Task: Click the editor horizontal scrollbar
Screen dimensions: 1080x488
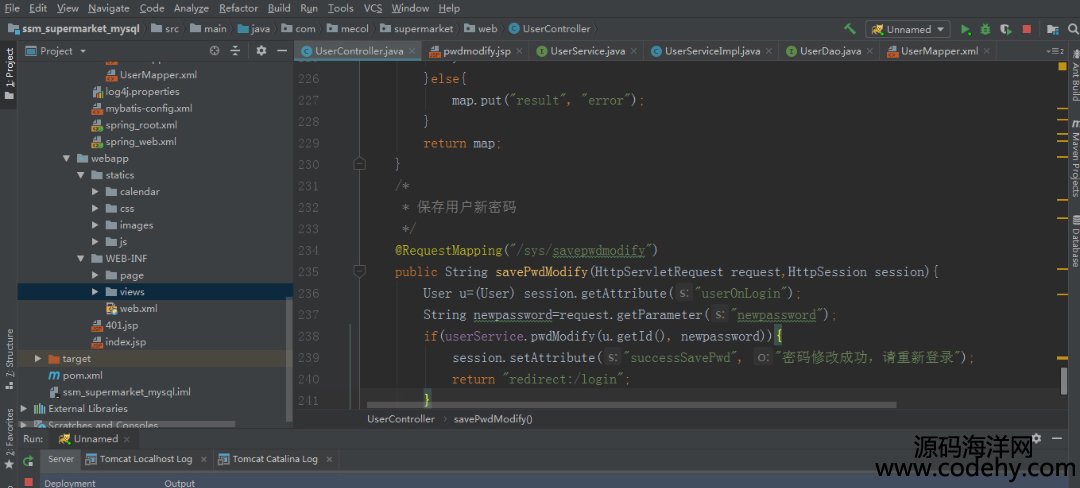Action: tap(632, 405)
